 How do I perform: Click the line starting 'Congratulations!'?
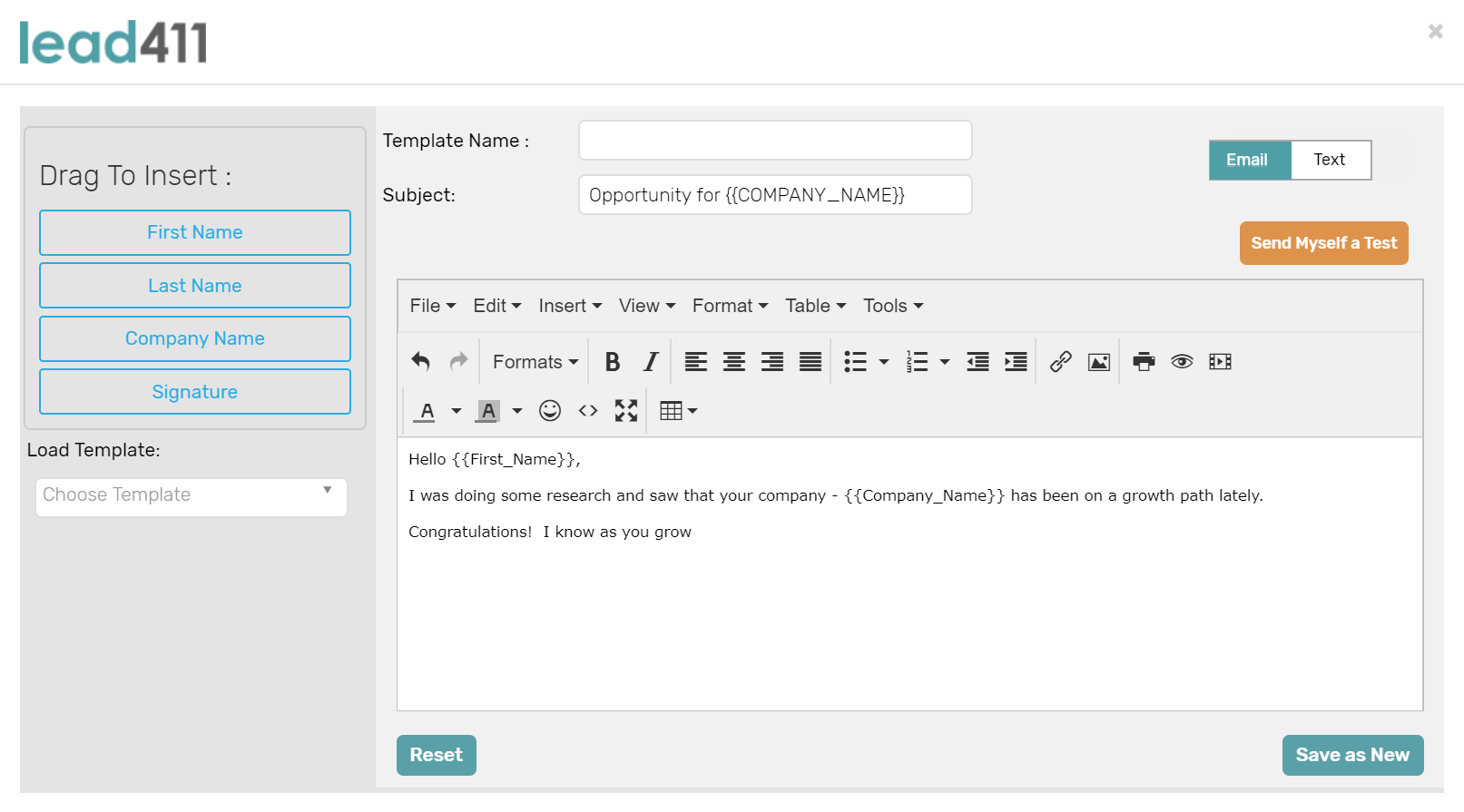coord(550,532)
